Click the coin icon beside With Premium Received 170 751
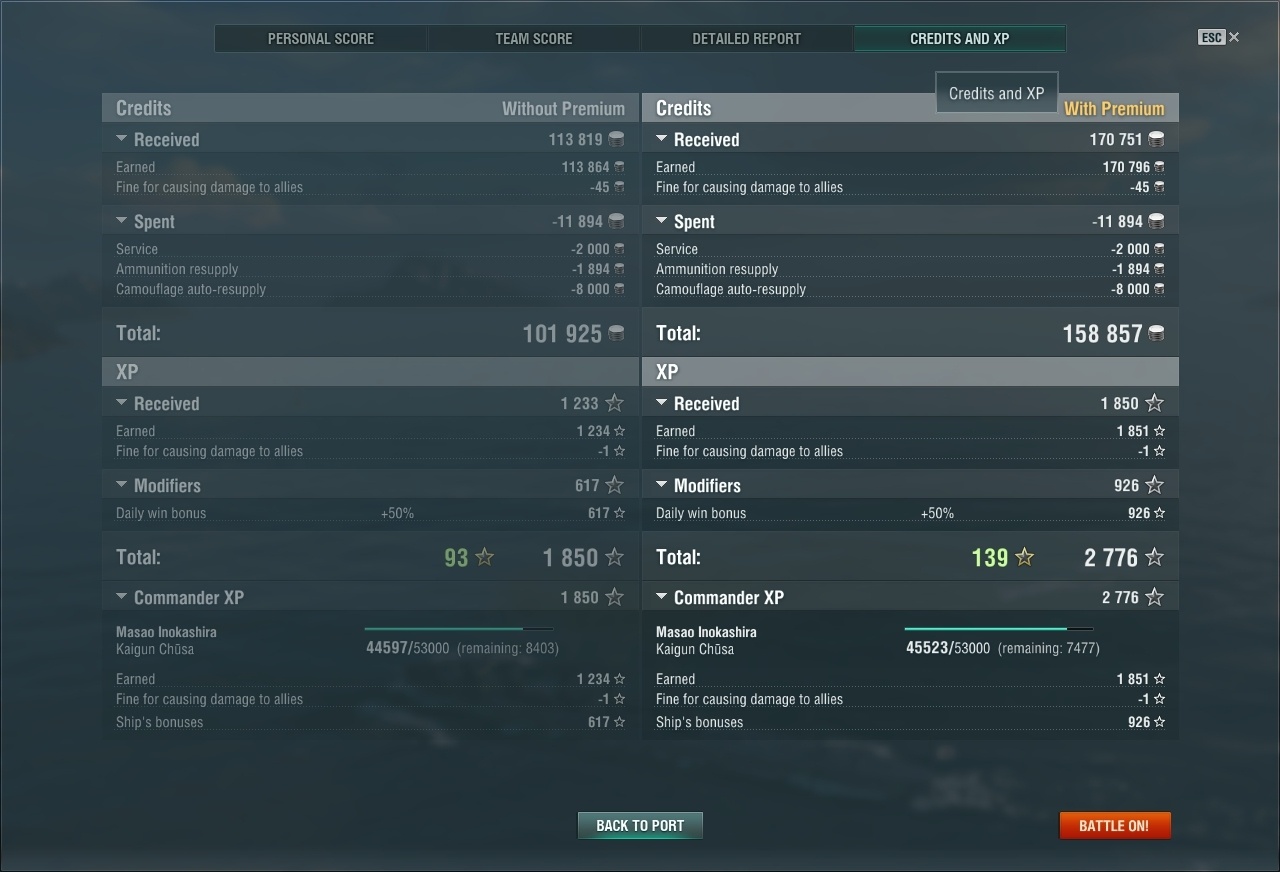The image size is (1280, 872). coord(1156,139)
